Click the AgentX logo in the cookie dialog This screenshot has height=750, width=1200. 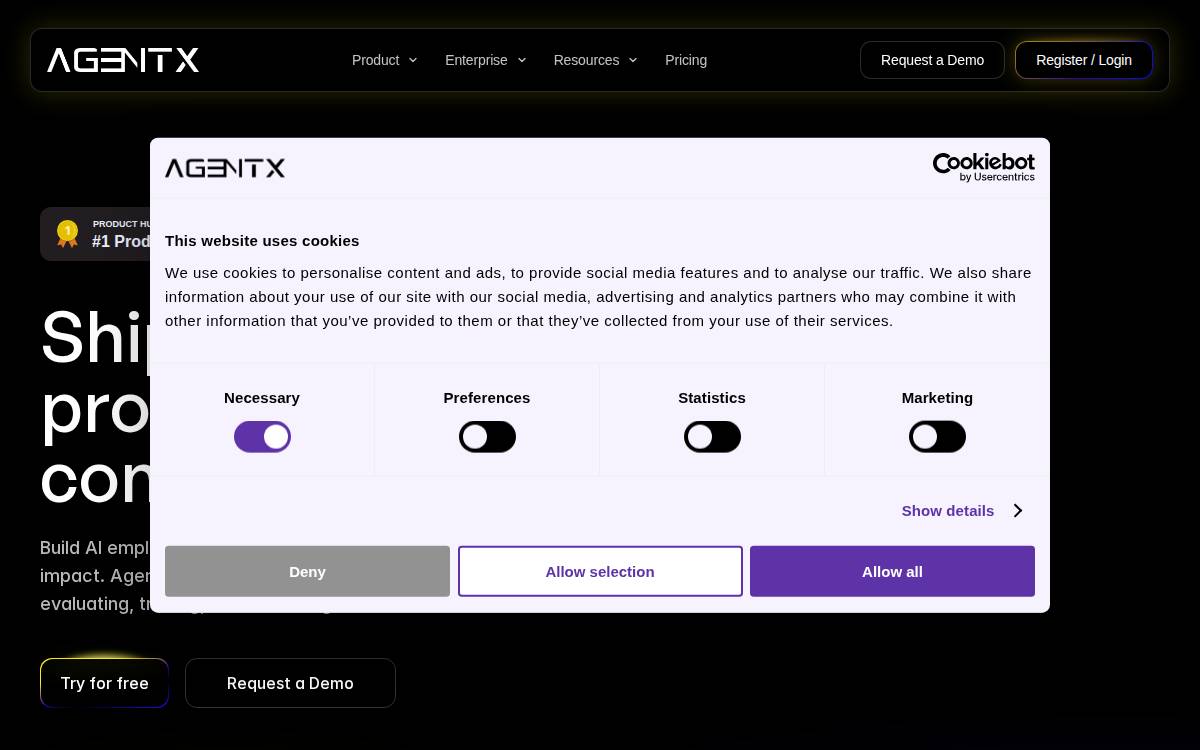(225, 168)
